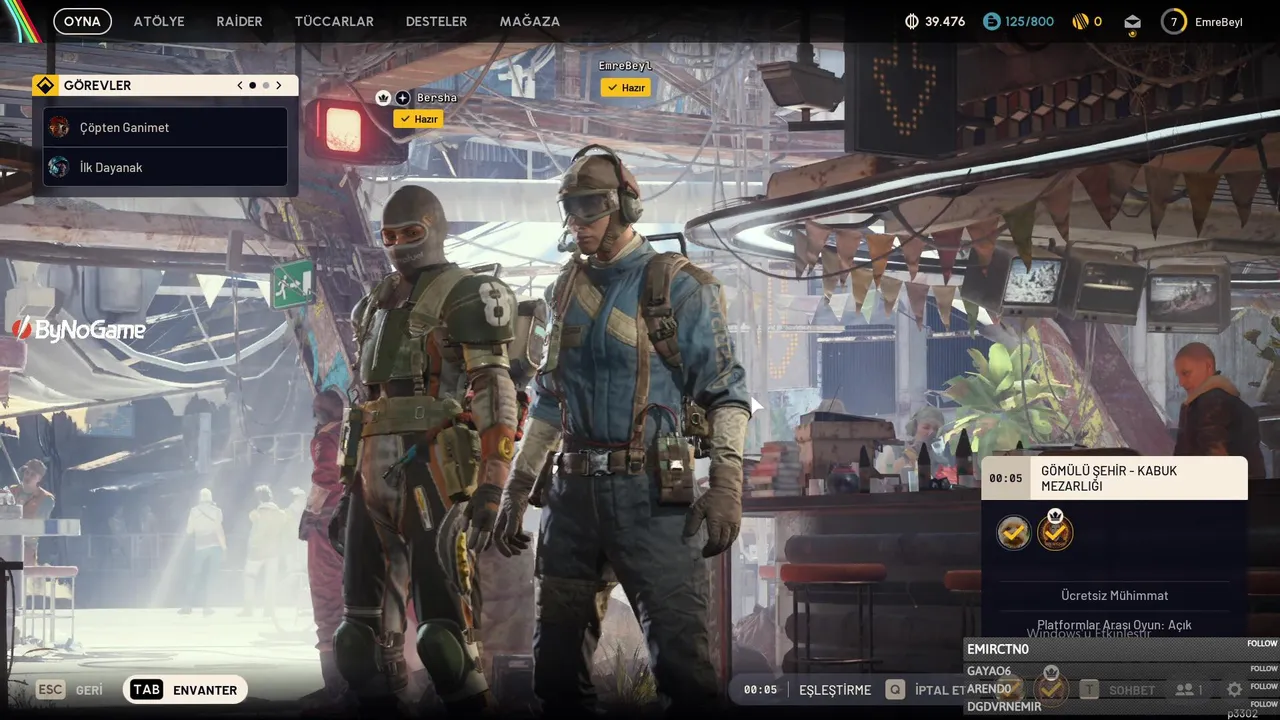Open the SOHBET chat button
The height and width of the screenshot is (720, 1280).
1132,690
